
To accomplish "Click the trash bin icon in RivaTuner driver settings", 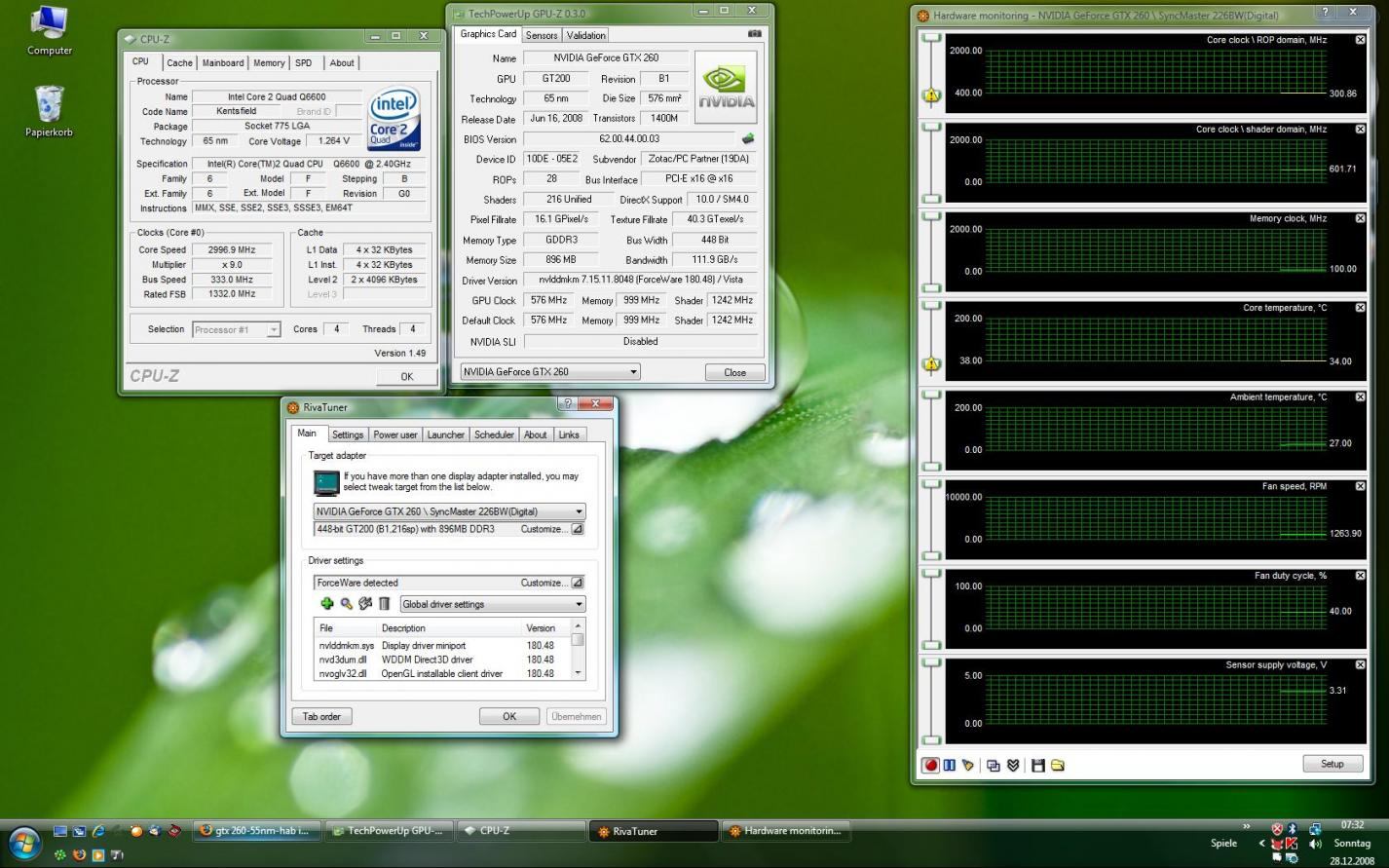I will coord(384,604).
